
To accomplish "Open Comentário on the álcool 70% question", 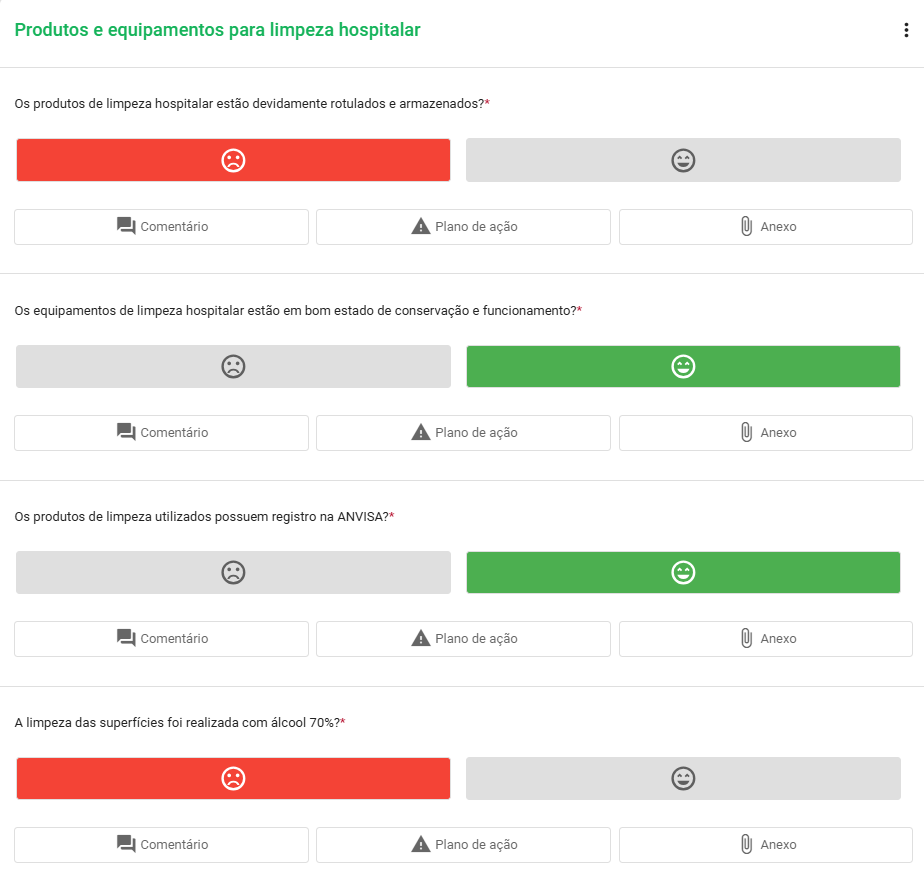I will pos(161,844).
